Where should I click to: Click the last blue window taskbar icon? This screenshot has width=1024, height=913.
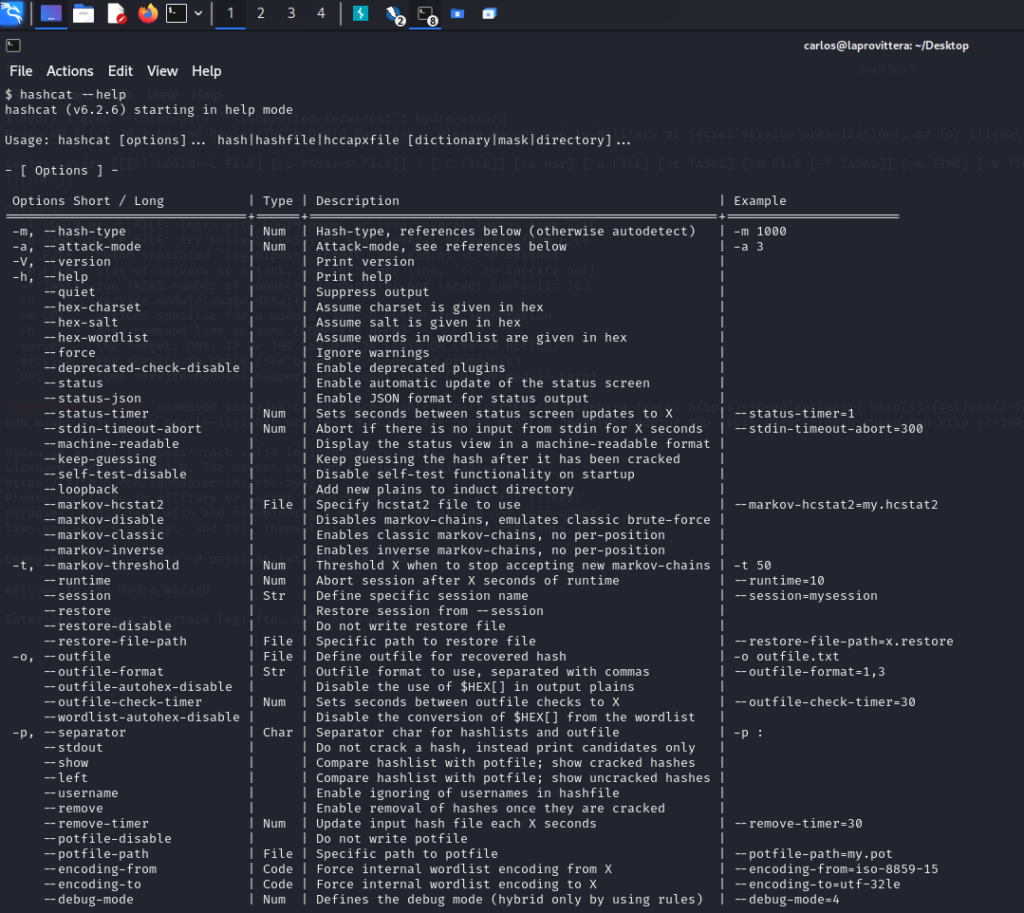click(x=489, y=14)
